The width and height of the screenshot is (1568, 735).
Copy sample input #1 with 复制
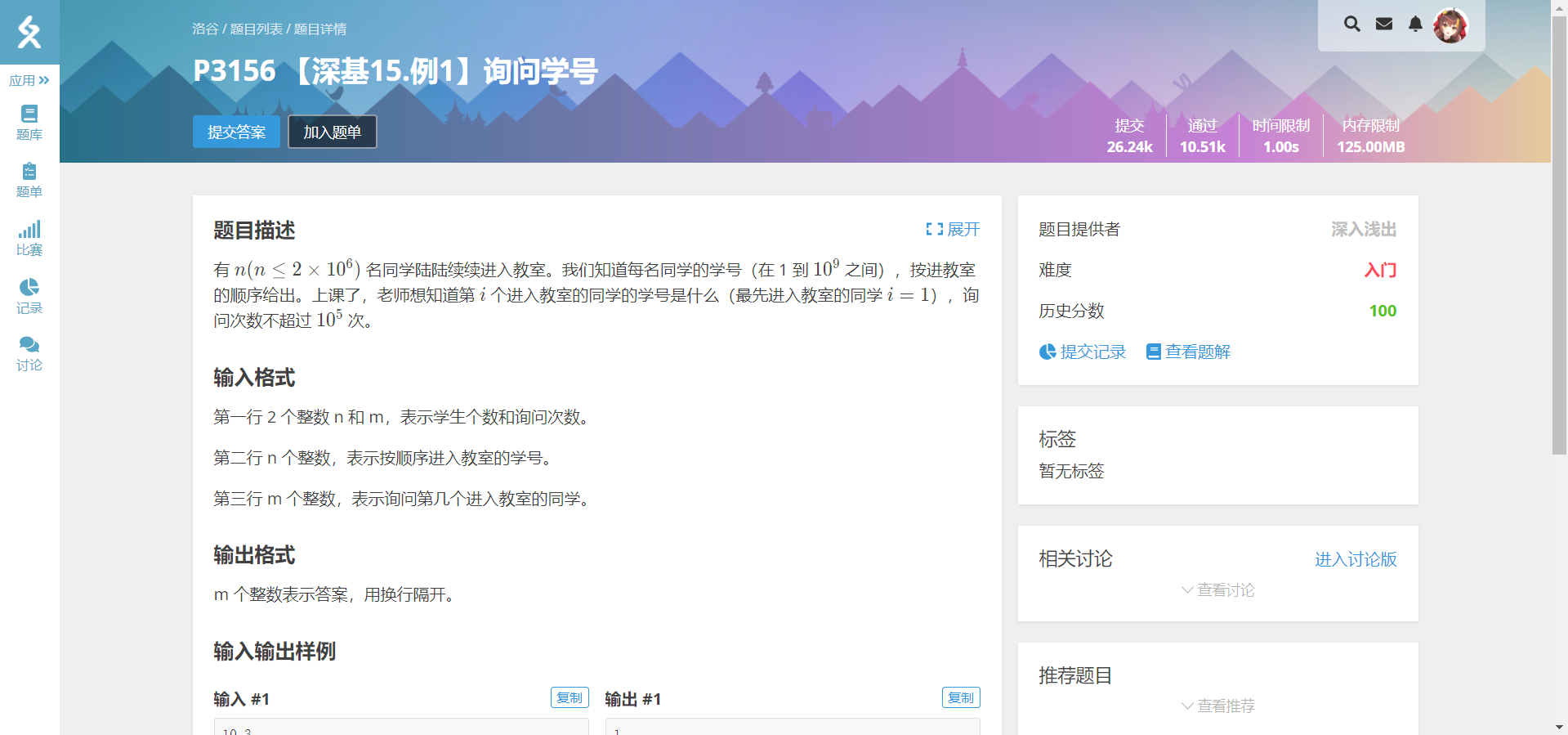click(x=570, y=697)
